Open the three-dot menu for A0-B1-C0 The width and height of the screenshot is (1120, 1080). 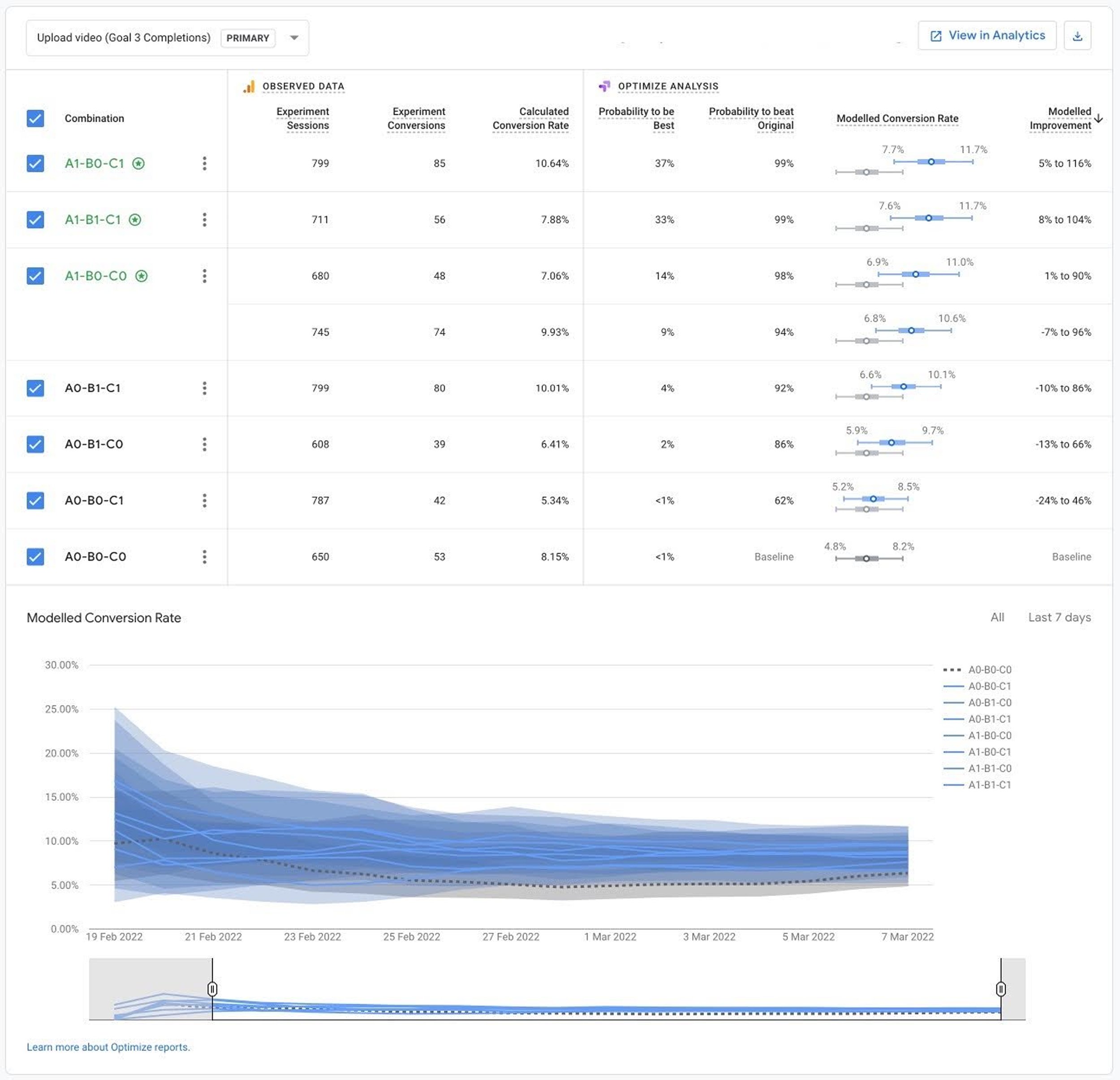205,444
